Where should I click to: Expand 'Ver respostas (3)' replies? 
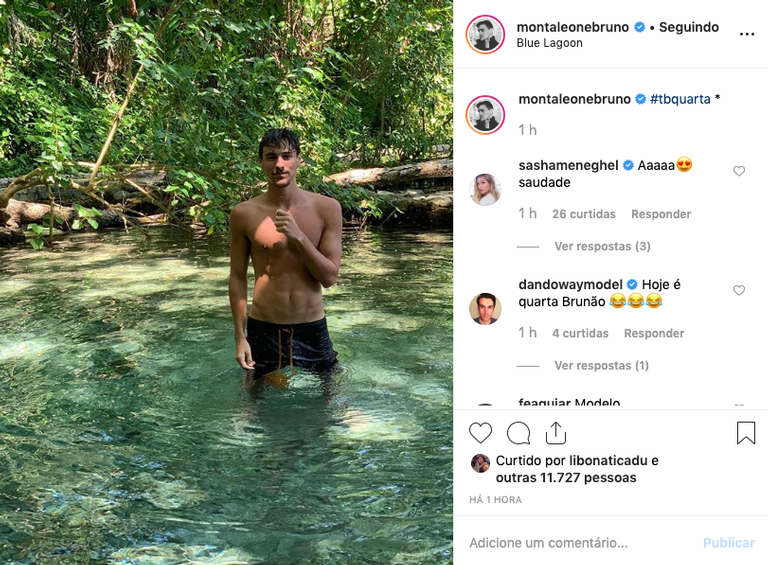[602, 246]
